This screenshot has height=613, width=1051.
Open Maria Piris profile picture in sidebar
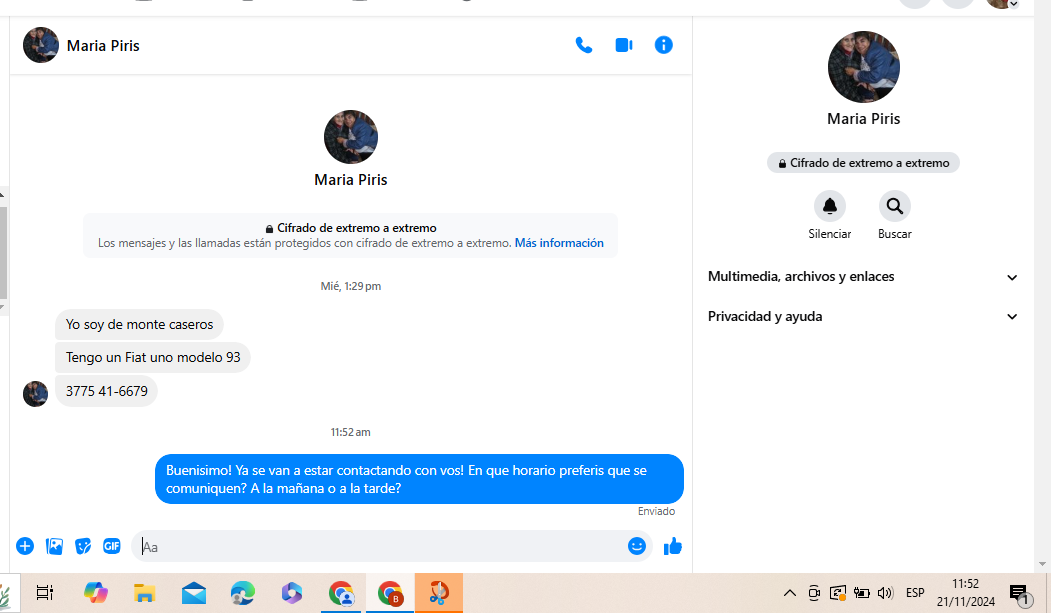(x=864, y=67)
